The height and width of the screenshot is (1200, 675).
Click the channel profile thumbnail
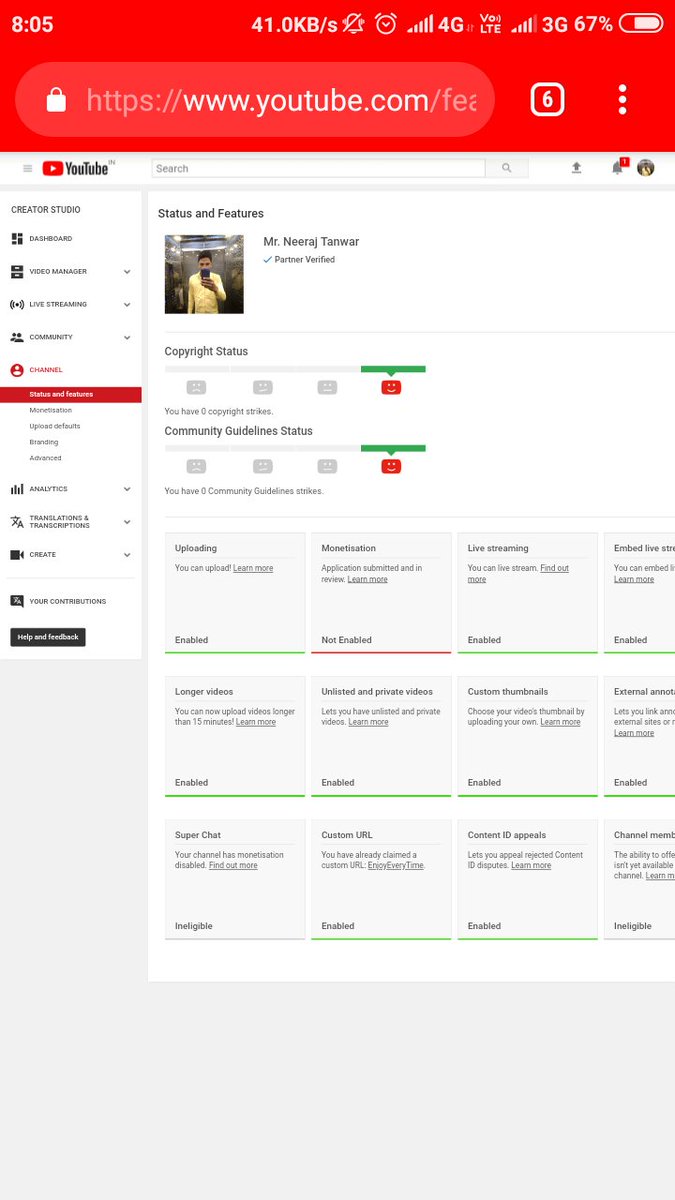[x=204, y=274]
